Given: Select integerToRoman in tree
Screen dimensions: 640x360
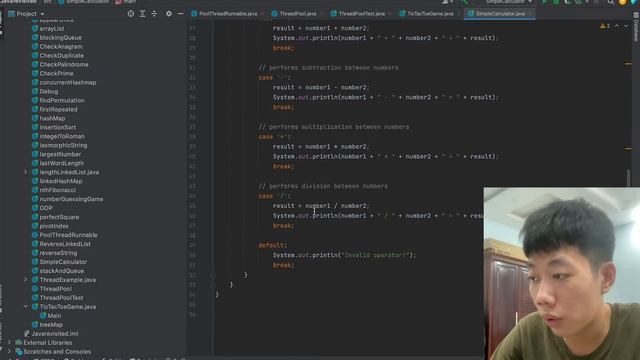Looking at the screenshot, I should coord(62,136).
